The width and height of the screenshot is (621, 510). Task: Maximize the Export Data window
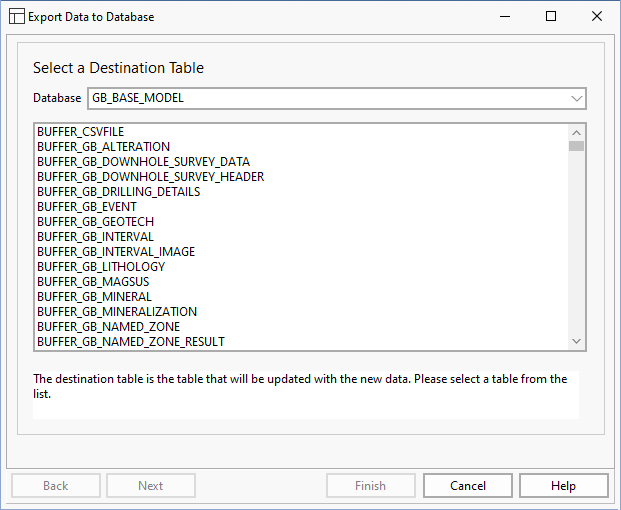[551, 17]
